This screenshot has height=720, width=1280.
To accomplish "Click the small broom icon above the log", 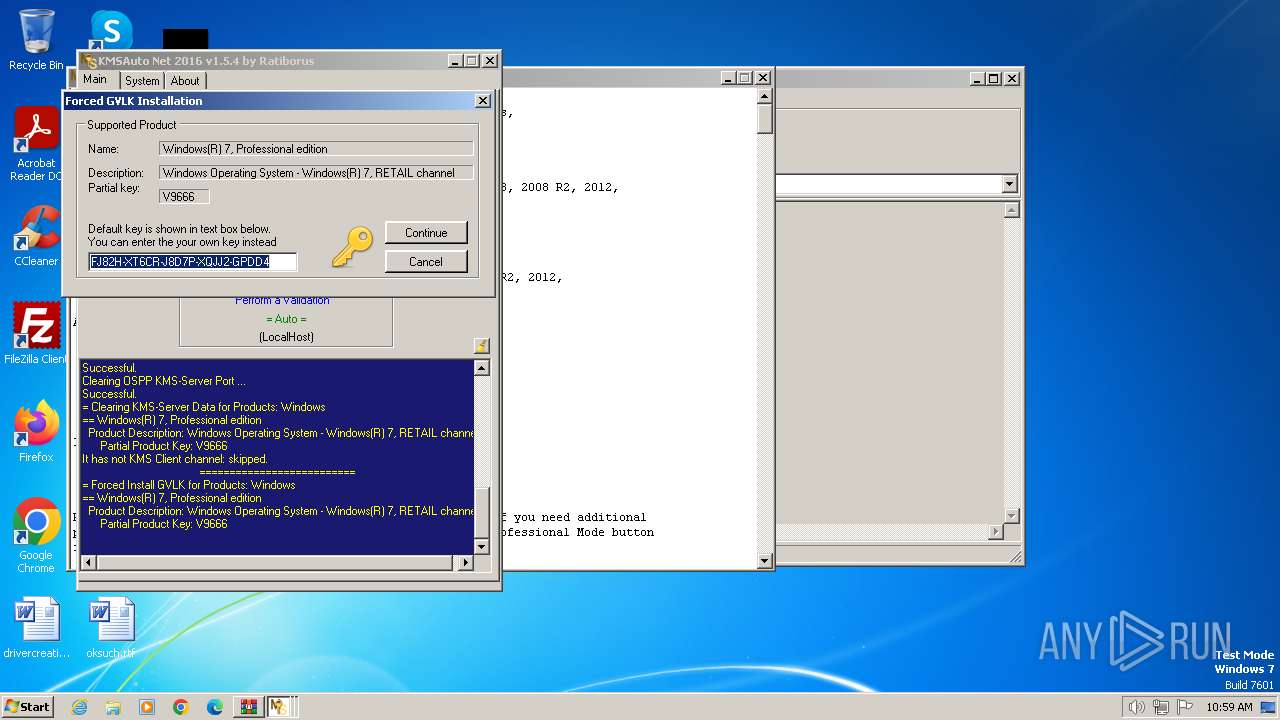I will [481, 346].
